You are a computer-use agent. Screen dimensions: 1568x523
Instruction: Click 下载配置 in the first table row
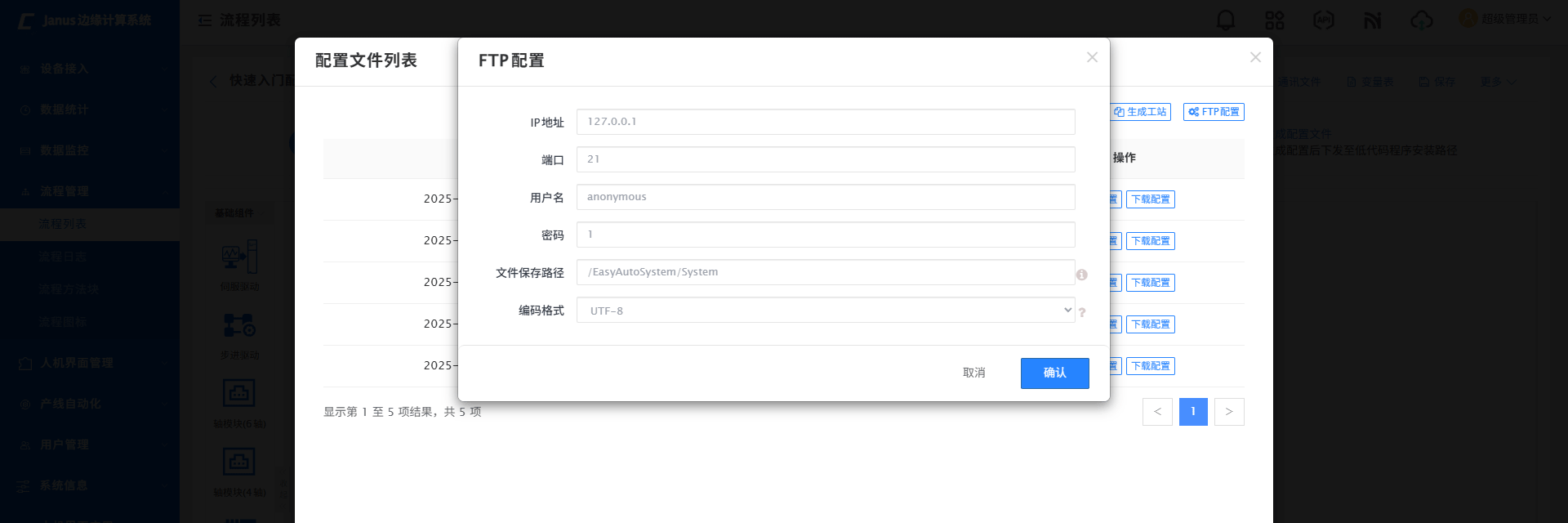[x=1150, y=199]
